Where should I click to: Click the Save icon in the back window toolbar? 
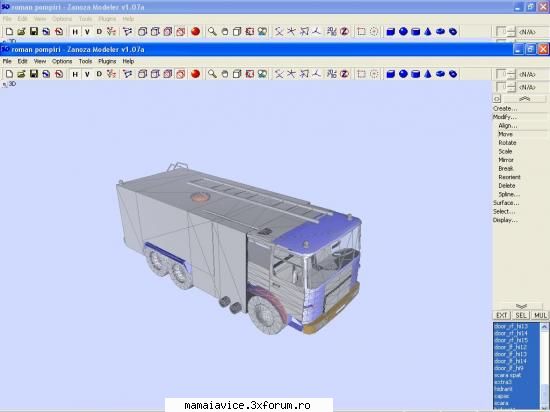(34, 32)
